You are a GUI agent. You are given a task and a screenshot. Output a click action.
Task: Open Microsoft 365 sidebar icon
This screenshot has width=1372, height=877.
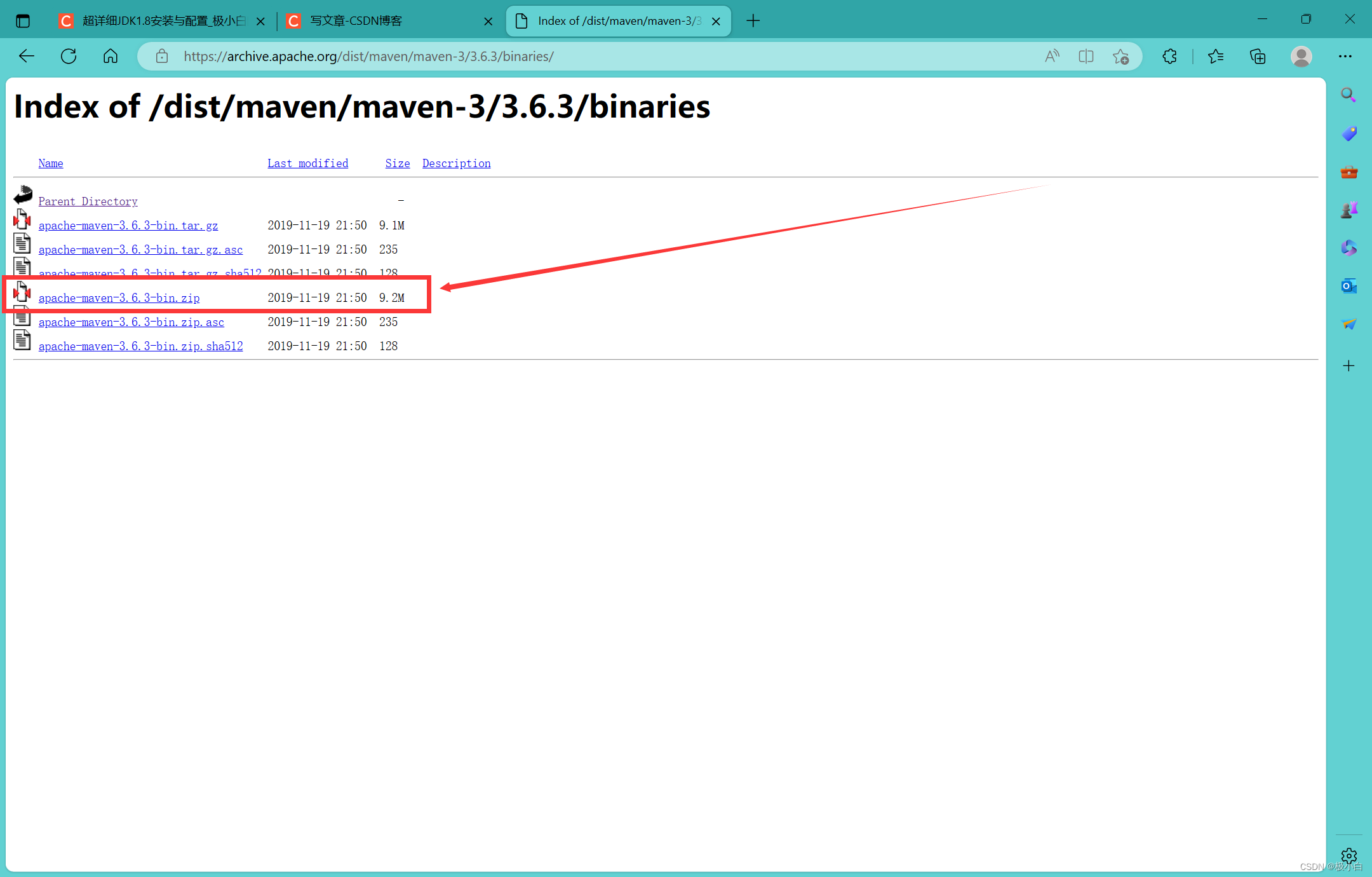click(1348, 248)
